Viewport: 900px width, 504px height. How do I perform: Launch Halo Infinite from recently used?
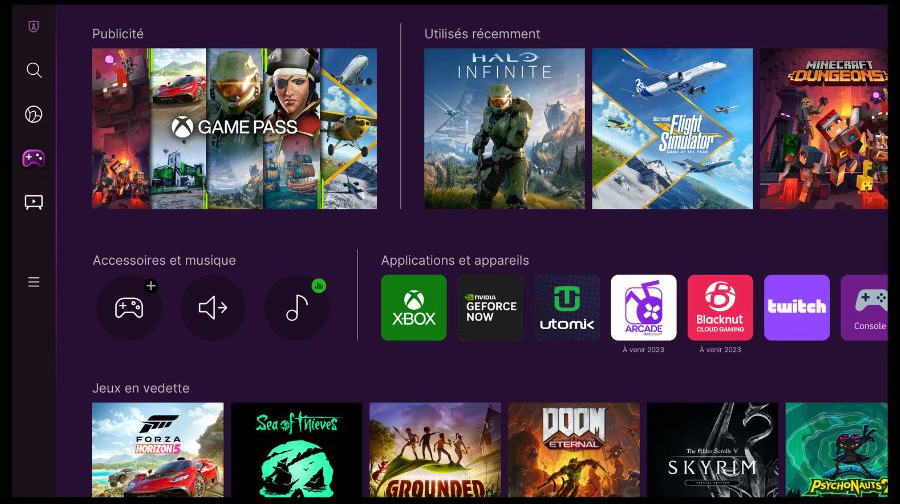505,128
